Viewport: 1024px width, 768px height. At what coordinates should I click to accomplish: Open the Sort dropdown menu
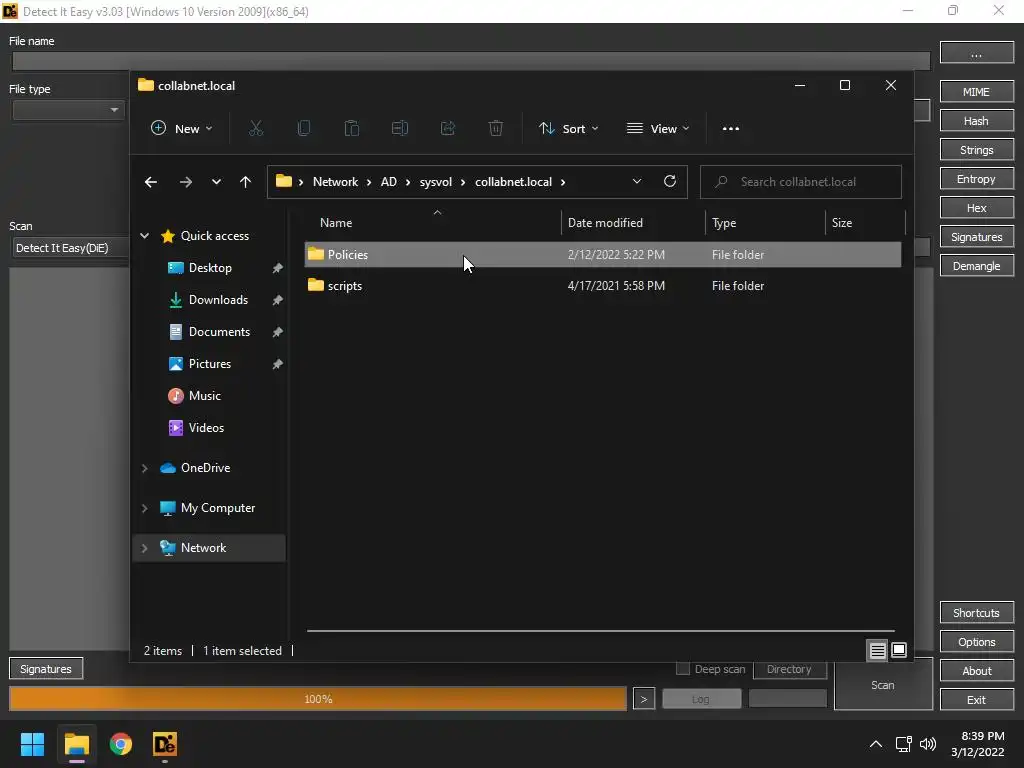click(569, 129)
